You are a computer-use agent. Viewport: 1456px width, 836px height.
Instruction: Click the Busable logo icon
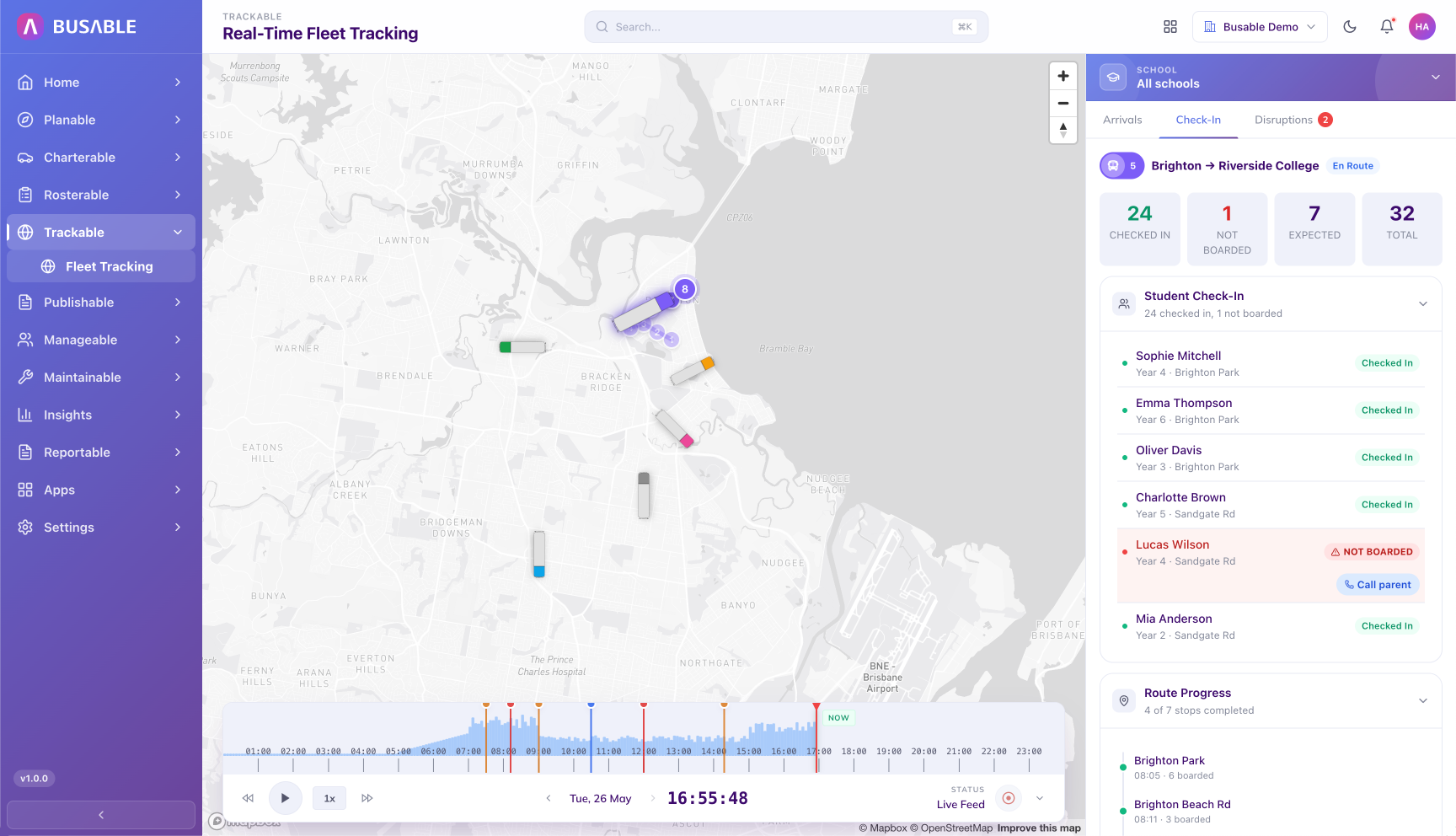coord(30,27)
